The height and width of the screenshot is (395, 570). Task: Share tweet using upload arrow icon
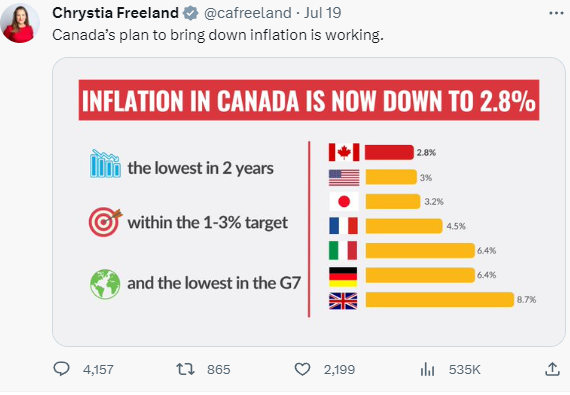pos(552,369)
